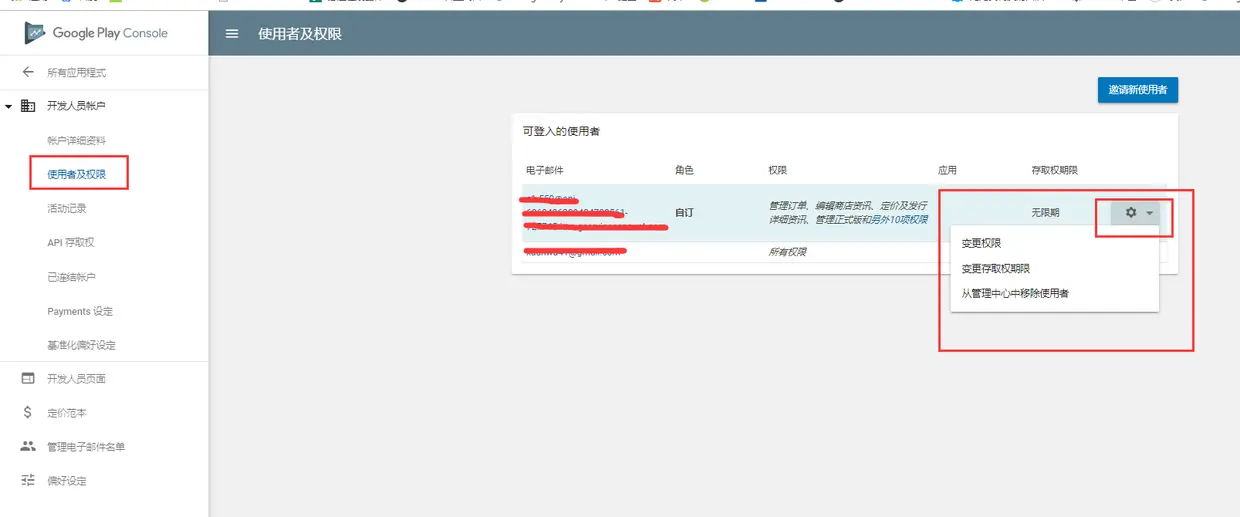Open the hamburger menu in the header
Image resolution: width=1240 pixels, height=517 pixels.
point(232,34)
